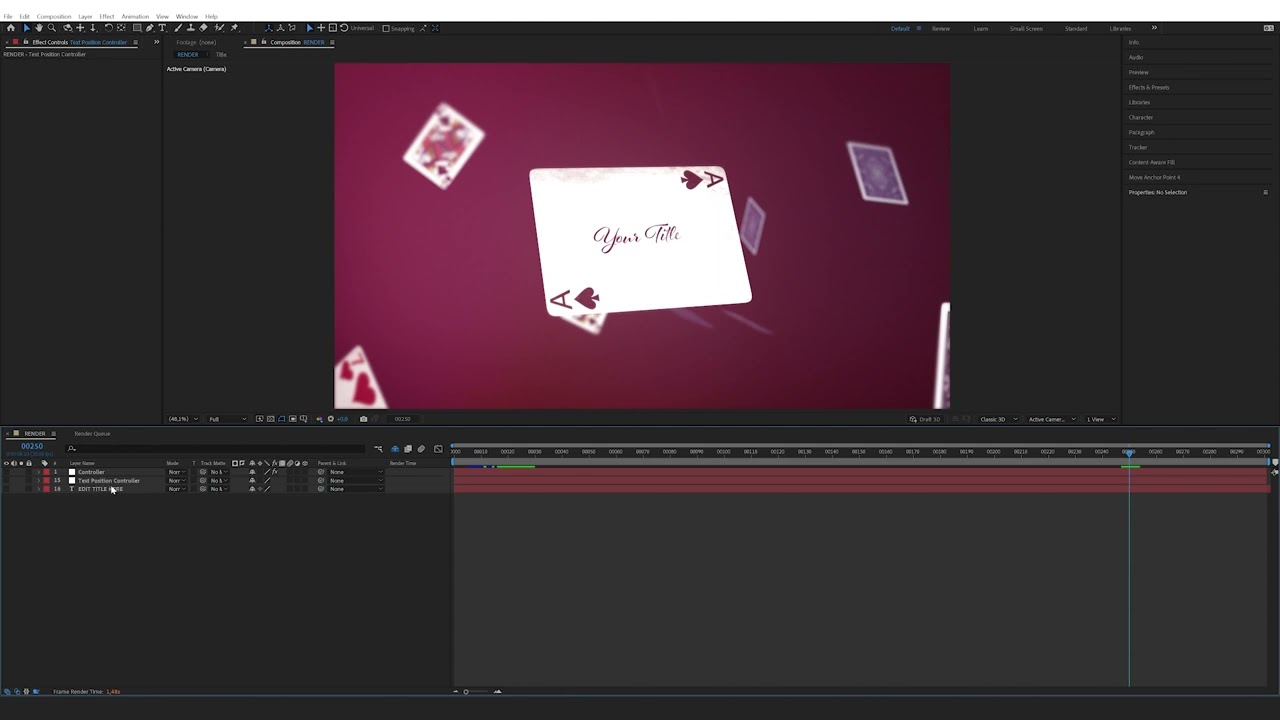Toggle visibility of Text Position Controller layer
Viewport: 1280px width, 720px height.
click(6, 481)
